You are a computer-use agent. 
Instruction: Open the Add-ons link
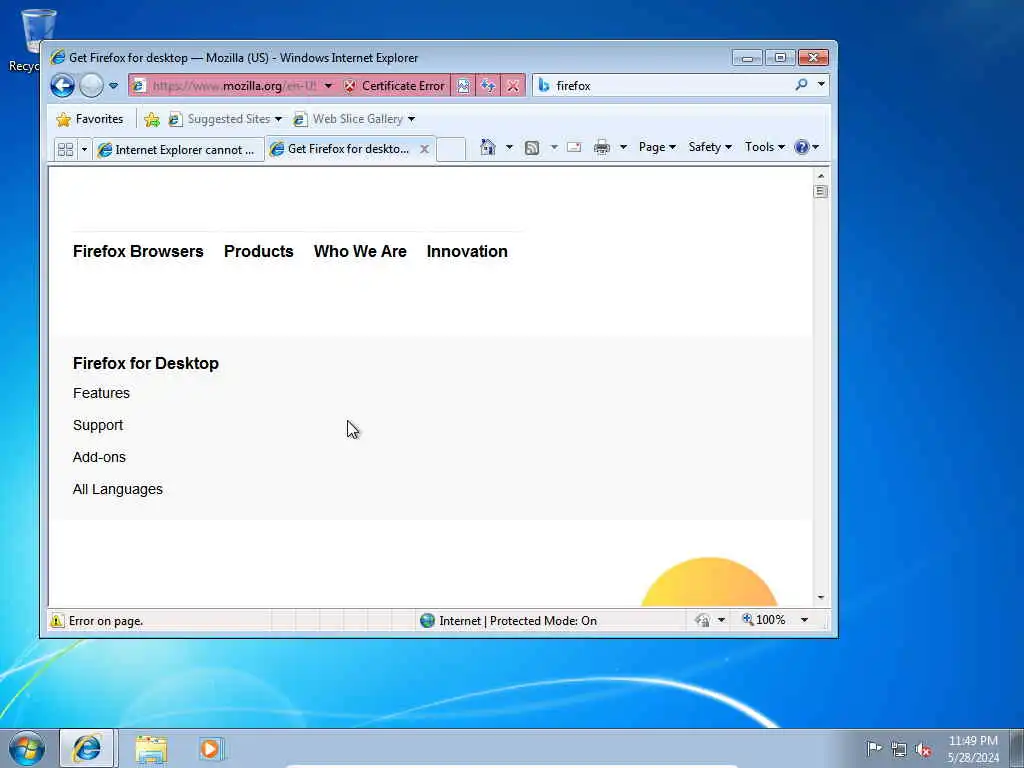[x=99, y=457]
